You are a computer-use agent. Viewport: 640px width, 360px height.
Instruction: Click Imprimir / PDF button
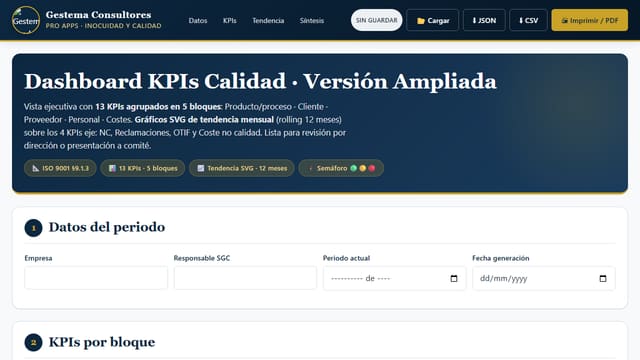[590, 20]
